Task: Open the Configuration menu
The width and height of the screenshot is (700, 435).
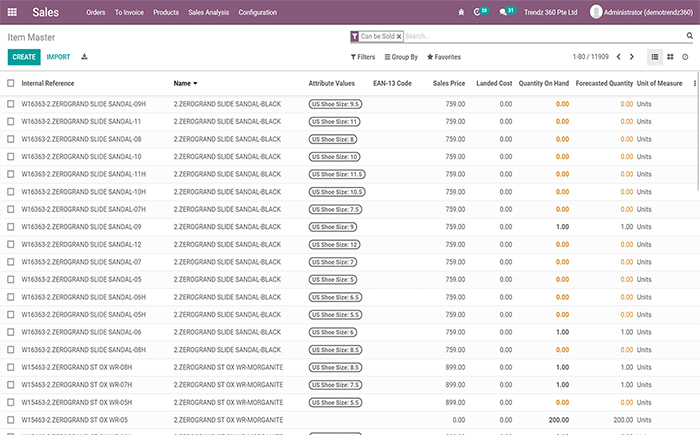Action: (258, 12)
